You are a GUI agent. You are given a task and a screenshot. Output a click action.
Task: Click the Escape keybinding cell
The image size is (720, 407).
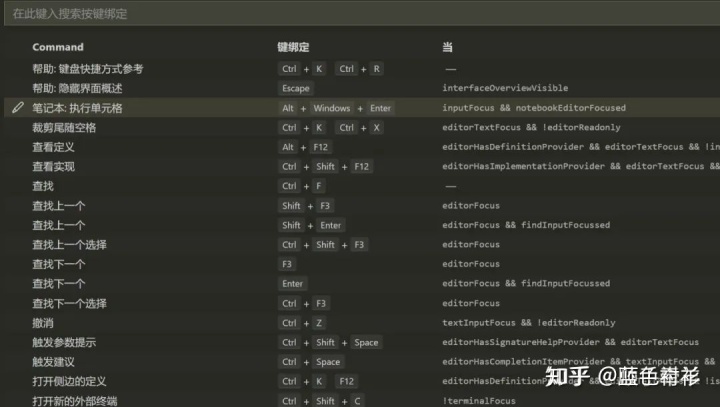(x=296, y=88)
